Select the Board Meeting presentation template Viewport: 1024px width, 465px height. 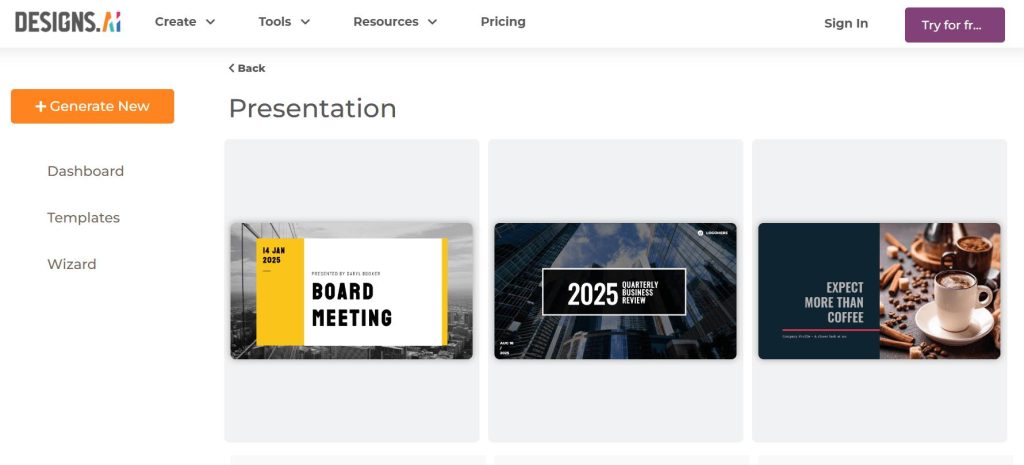351,291
